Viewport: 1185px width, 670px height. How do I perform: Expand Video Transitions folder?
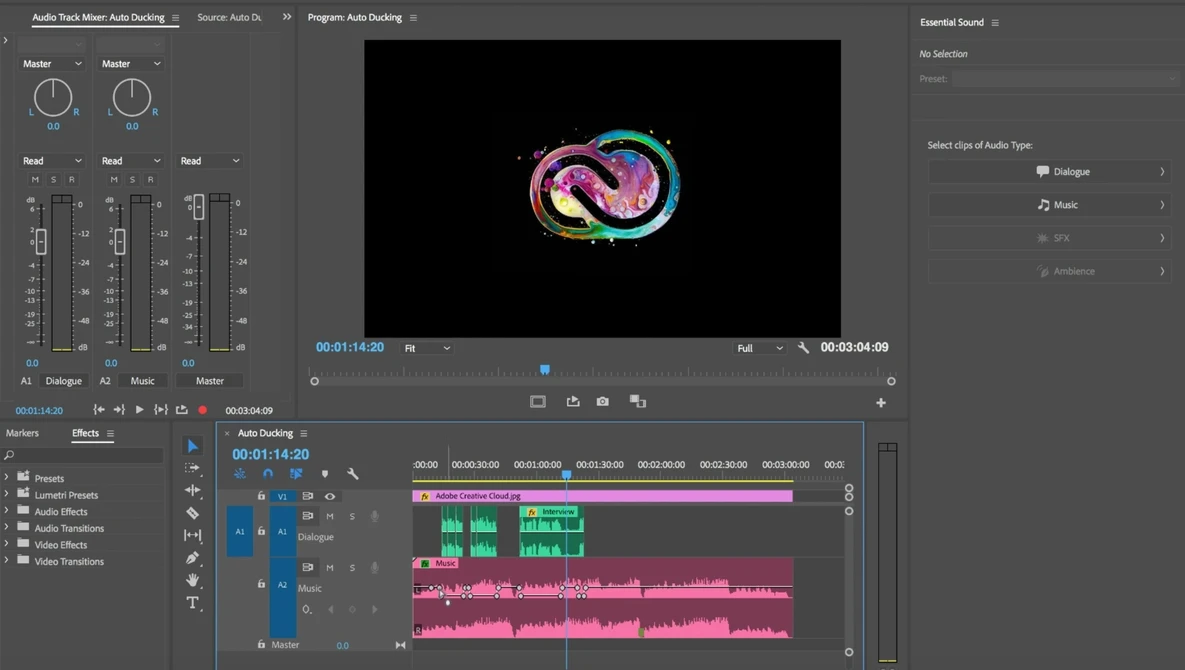pos(7,560)
